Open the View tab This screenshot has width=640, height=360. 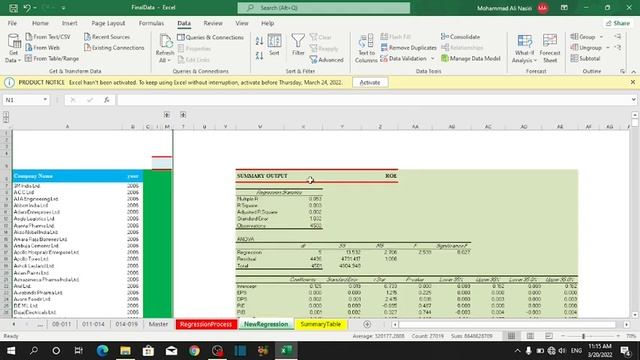[x=242, y=23]
